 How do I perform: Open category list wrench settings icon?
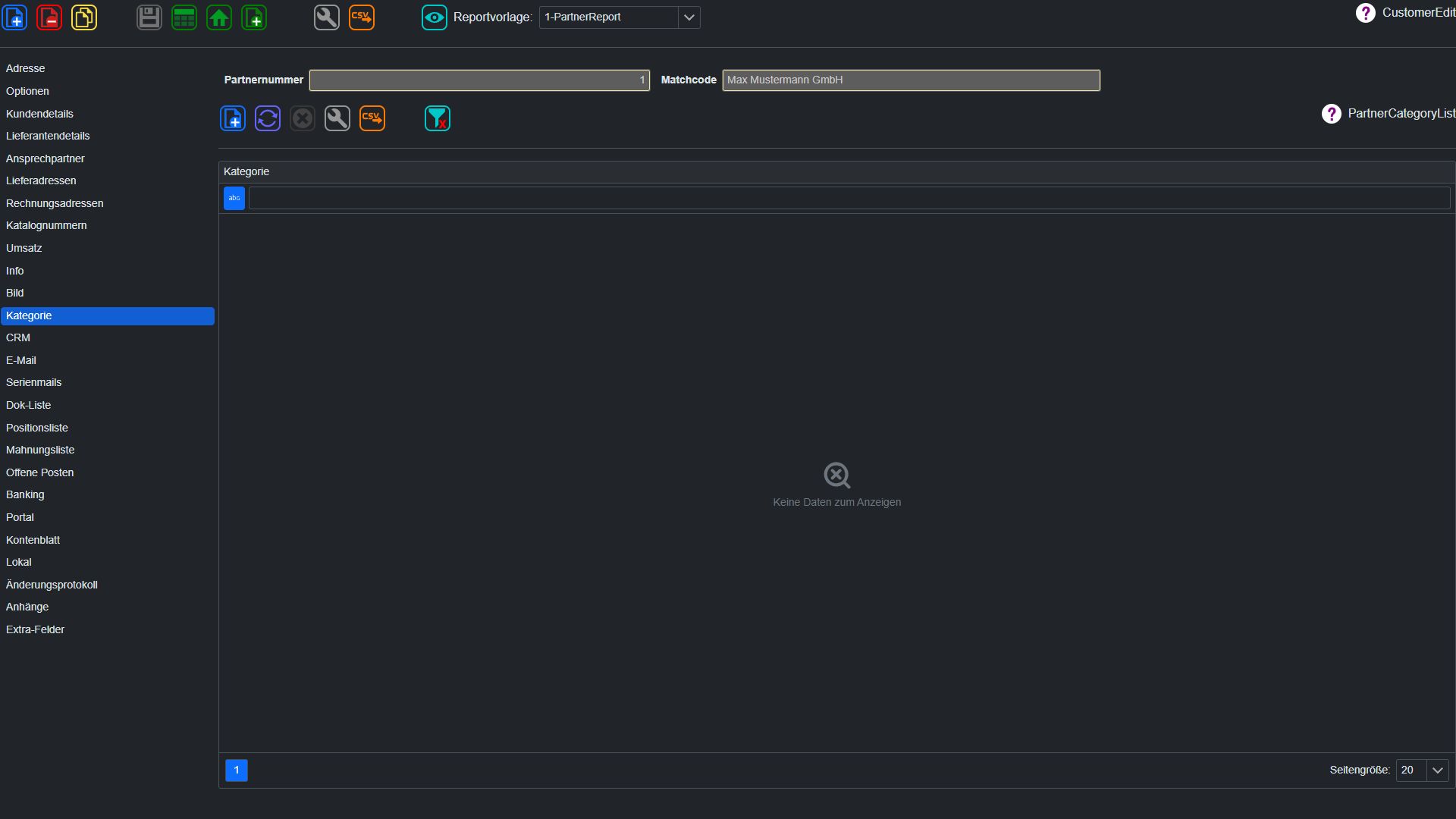[337, 118]
